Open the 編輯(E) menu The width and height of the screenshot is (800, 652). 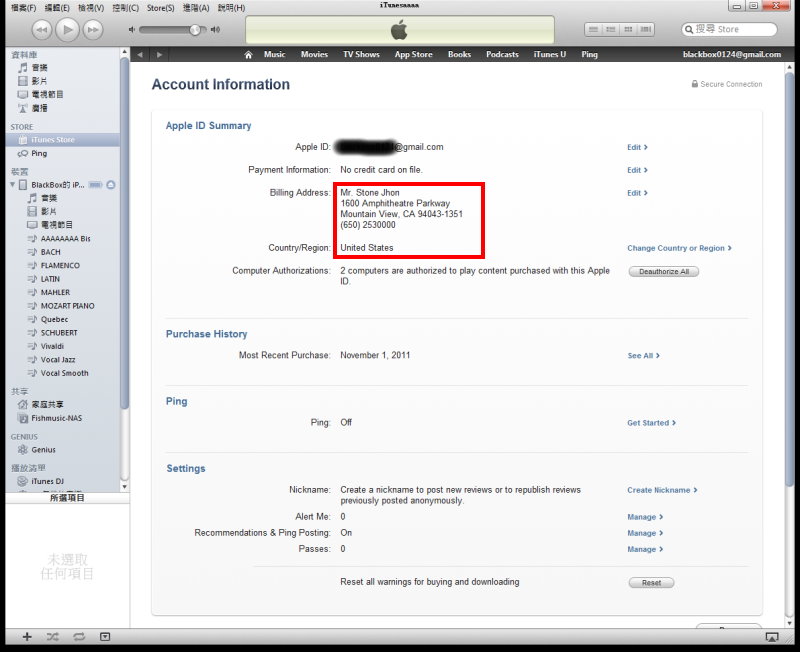coord(57,8)
